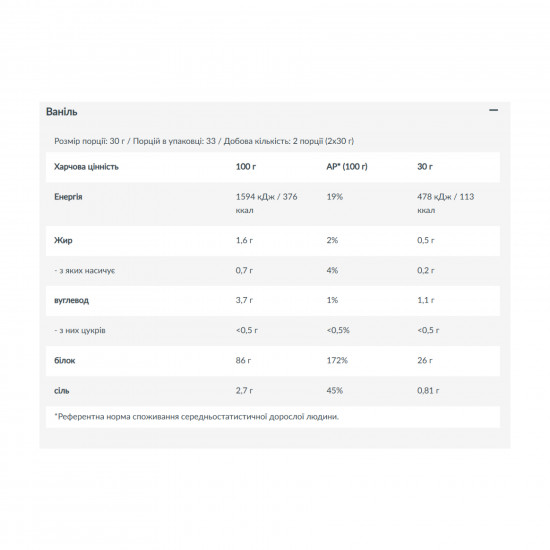Click the Референтна норма footnote text
This screenshot has height=550, width=550.
coord(196,417)
